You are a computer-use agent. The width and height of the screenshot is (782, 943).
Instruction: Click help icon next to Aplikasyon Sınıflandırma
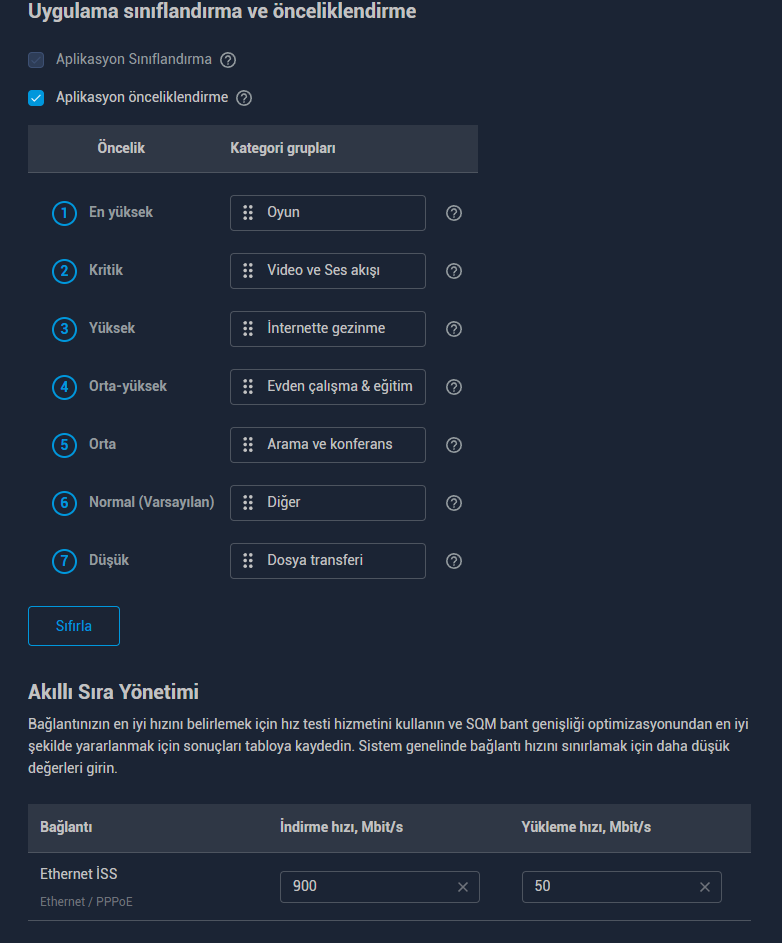pos(228,60)
